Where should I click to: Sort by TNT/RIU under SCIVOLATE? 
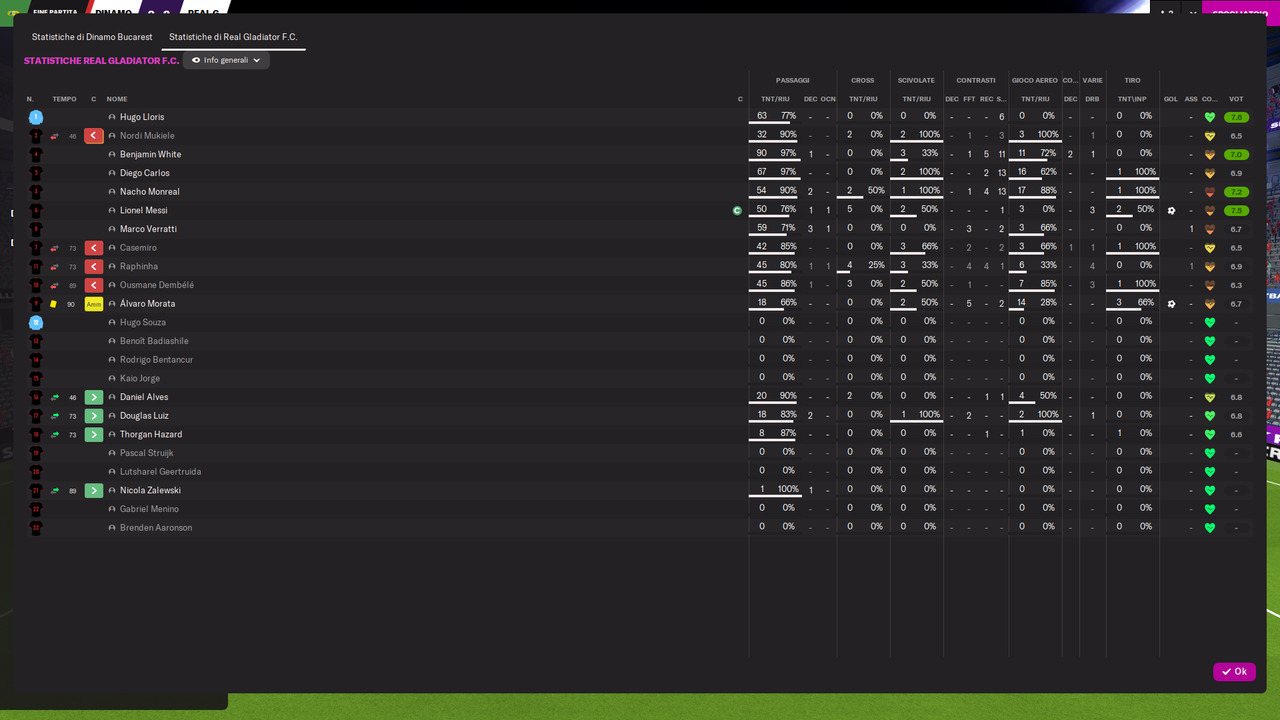pyautogui.click(x=916, y=99)
